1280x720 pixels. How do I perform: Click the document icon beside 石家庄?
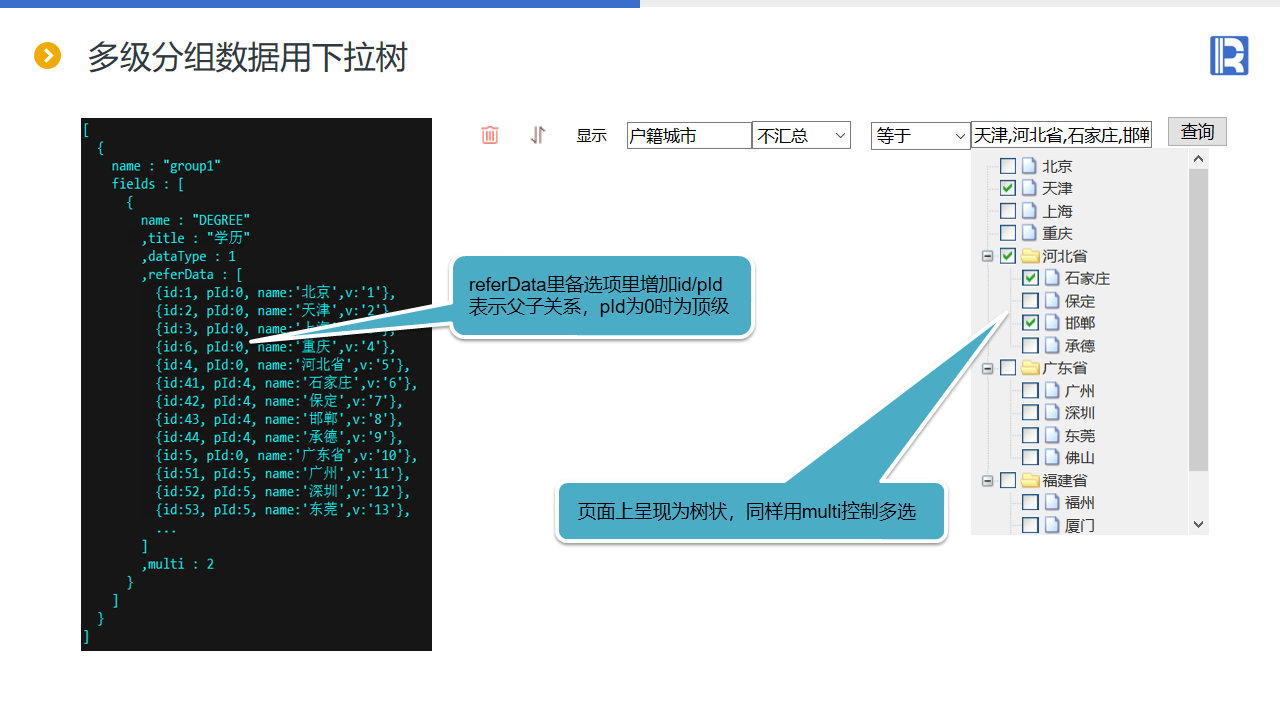pos(1051,278)
